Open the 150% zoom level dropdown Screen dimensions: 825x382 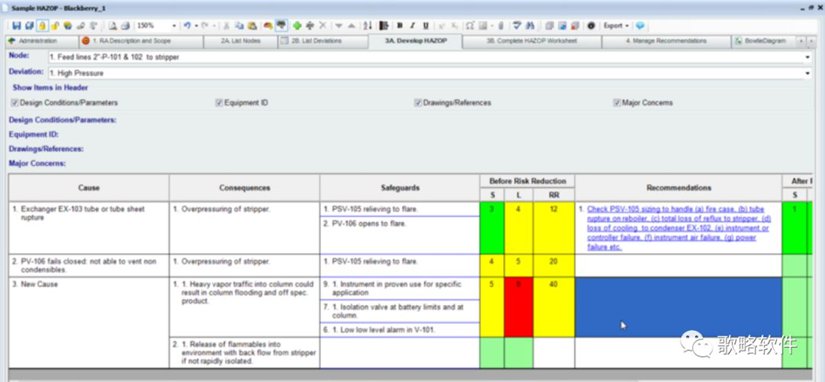(174, 25)
